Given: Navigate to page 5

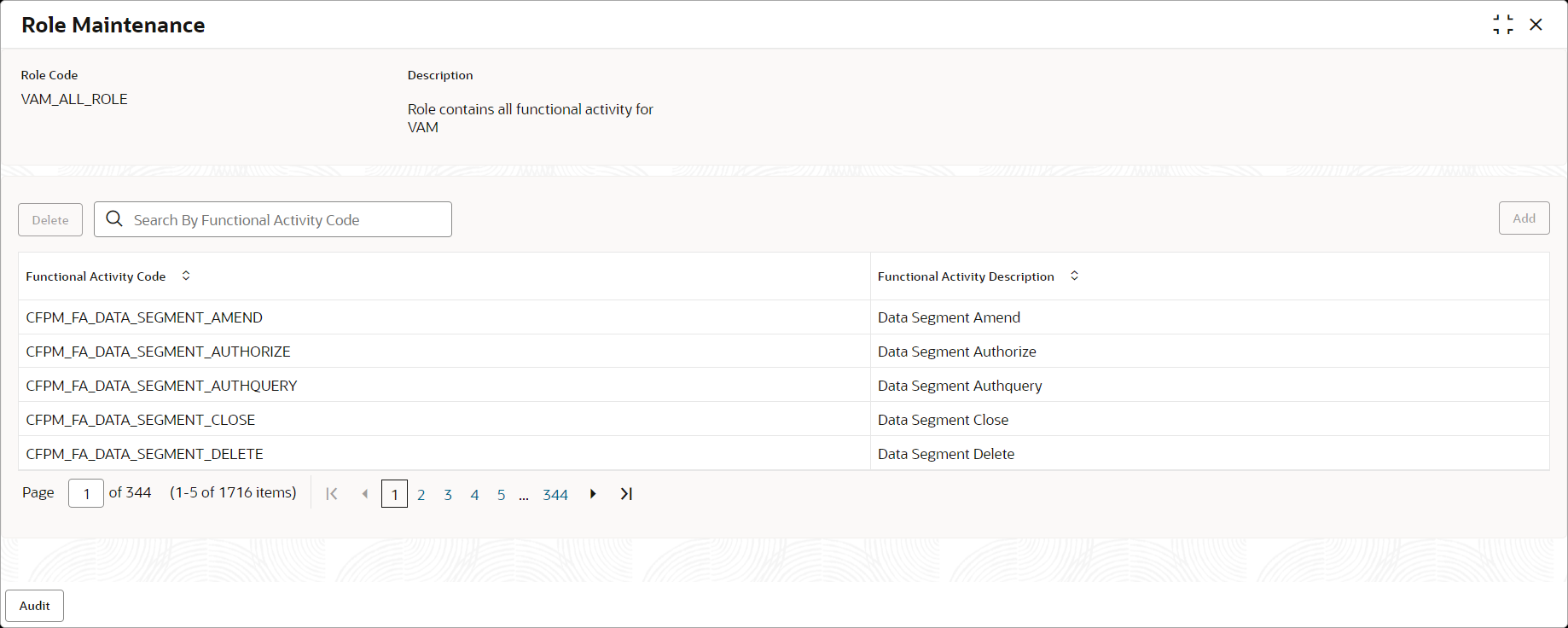Looking at the screenshot, I should coord(501,495).
